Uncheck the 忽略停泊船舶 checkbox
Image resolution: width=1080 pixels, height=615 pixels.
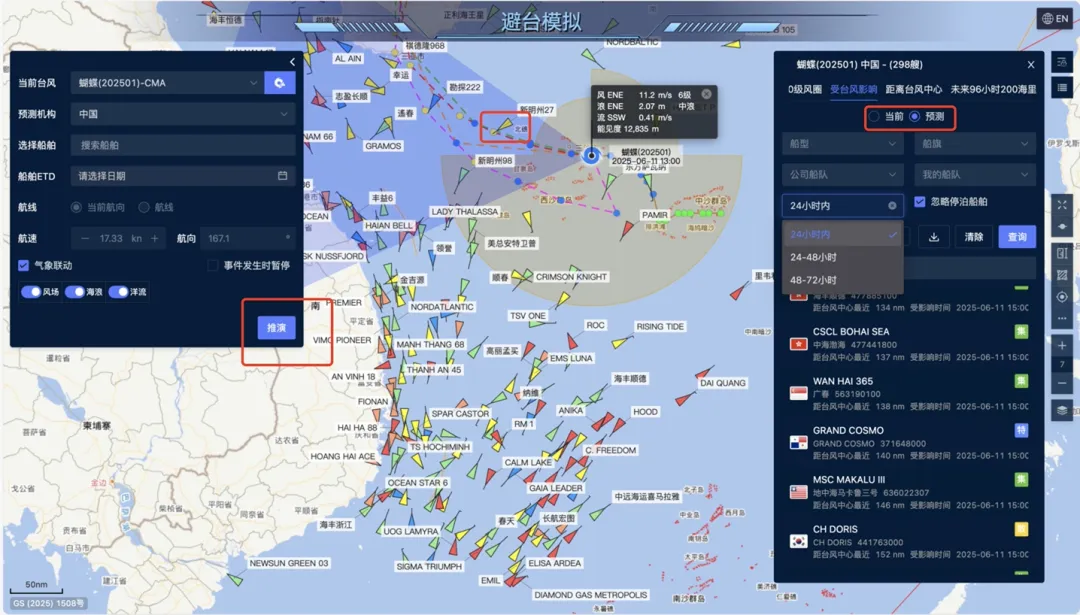(x=920, y=202)
